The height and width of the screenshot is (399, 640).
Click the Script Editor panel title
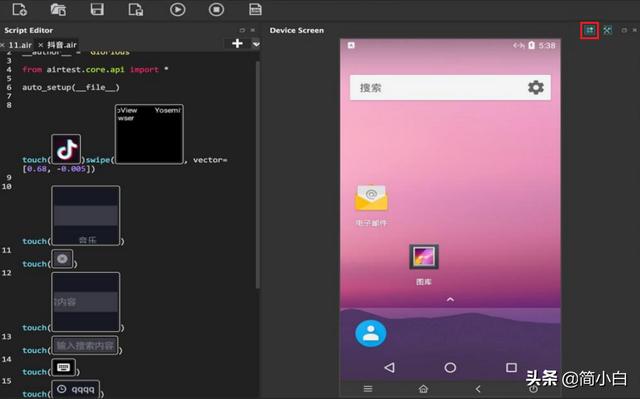(x=29, y=30)
